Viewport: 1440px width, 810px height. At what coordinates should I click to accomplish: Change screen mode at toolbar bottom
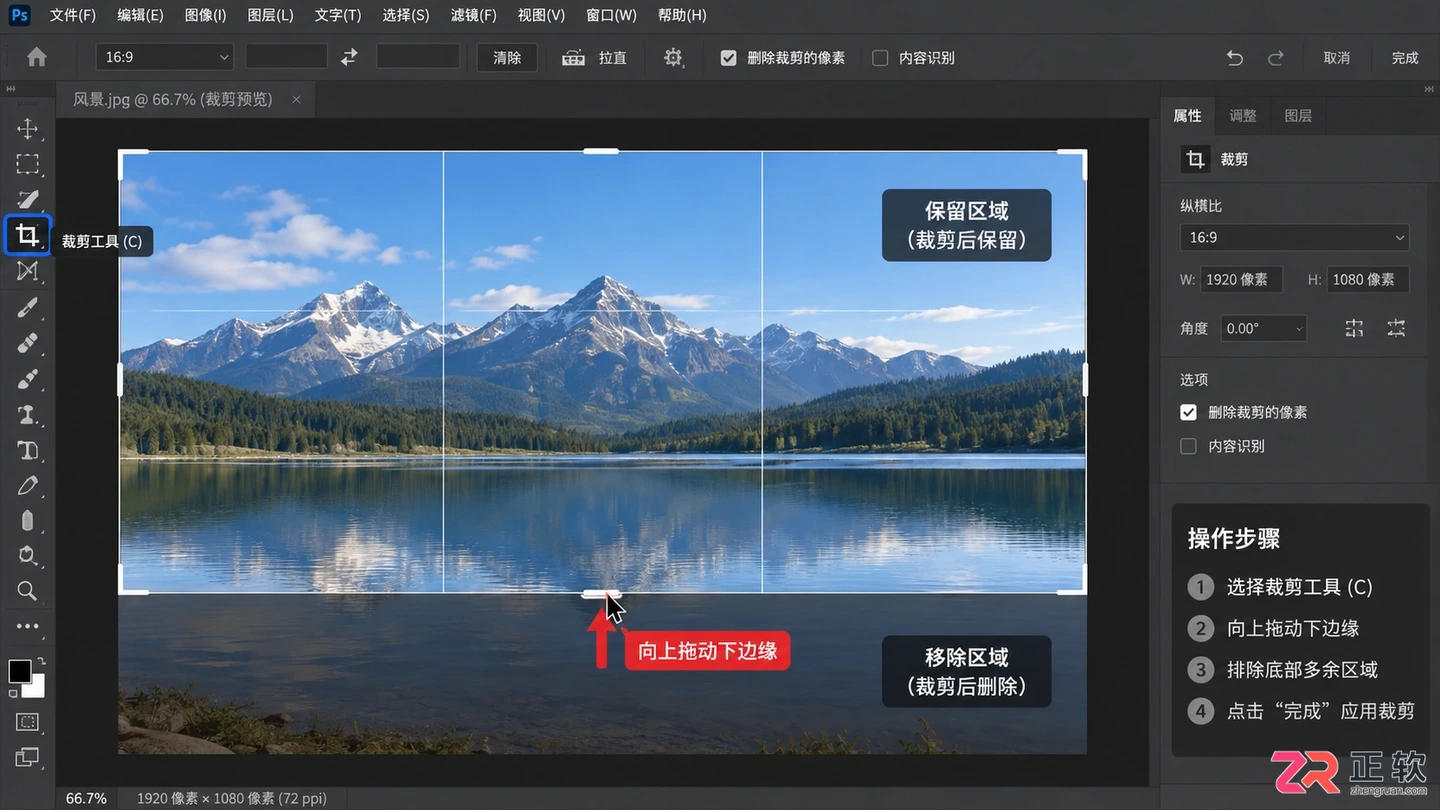click(27, 757)
